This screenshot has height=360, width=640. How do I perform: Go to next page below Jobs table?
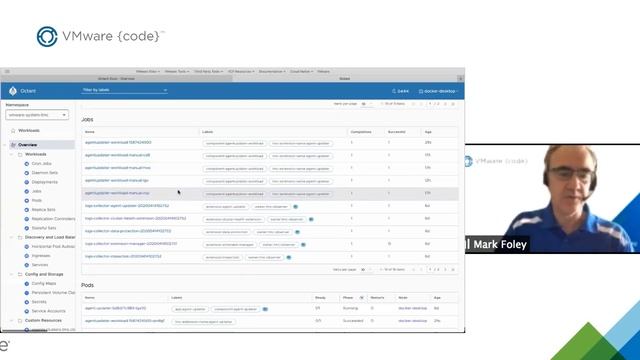445,270
